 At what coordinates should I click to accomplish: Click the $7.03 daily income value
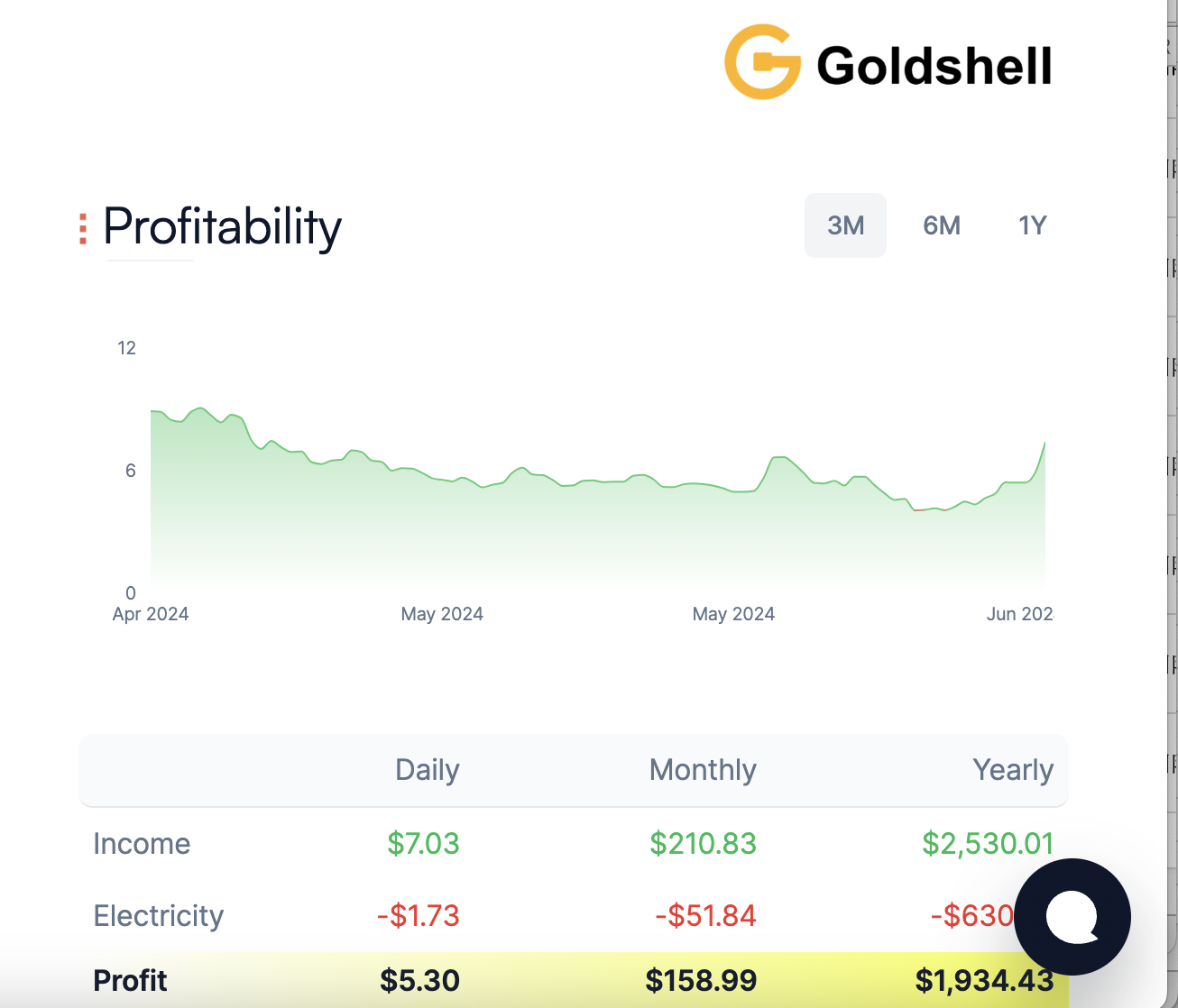(x=423, y=844)
